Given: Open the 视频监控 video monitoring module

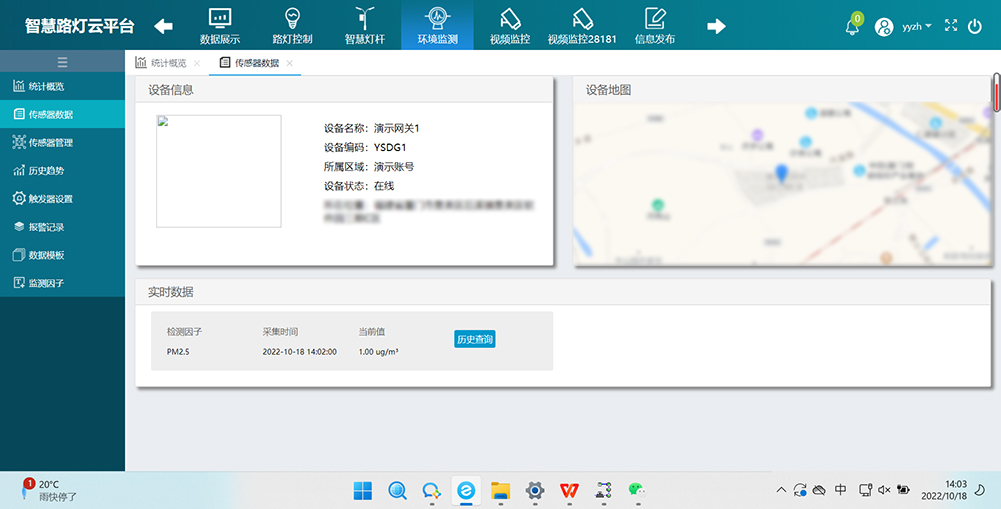Looking at the screenshot, I should point(510,25).
